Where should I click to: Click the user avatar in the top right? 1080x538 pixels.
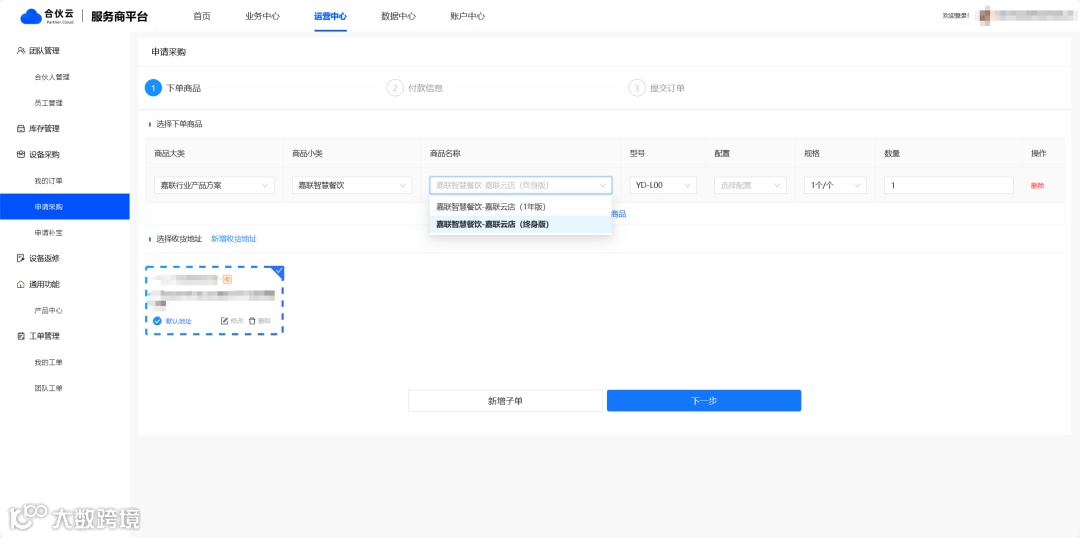click(x=984, y=14)
